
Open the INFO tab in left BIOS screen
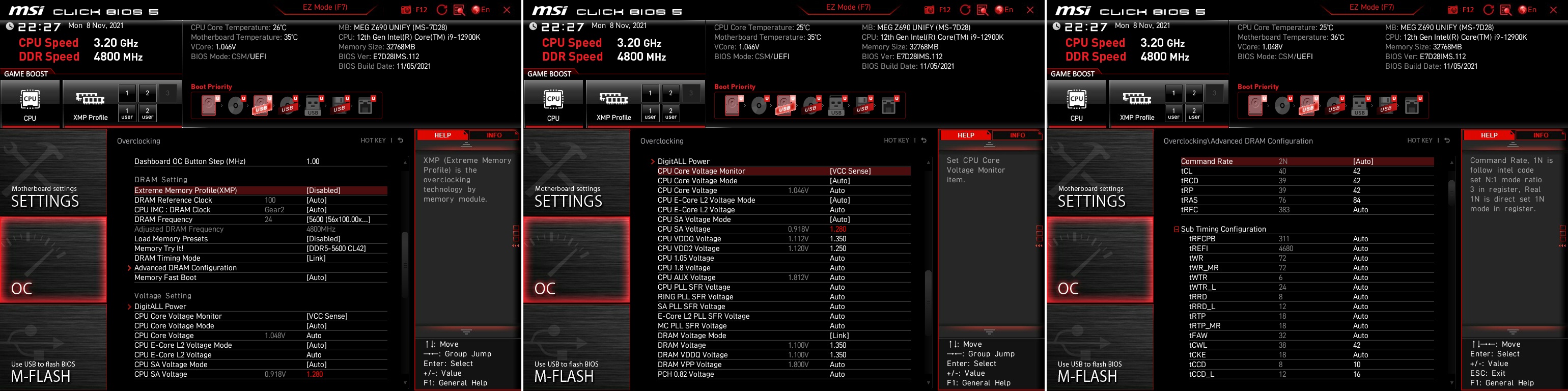tap(494, 135)
